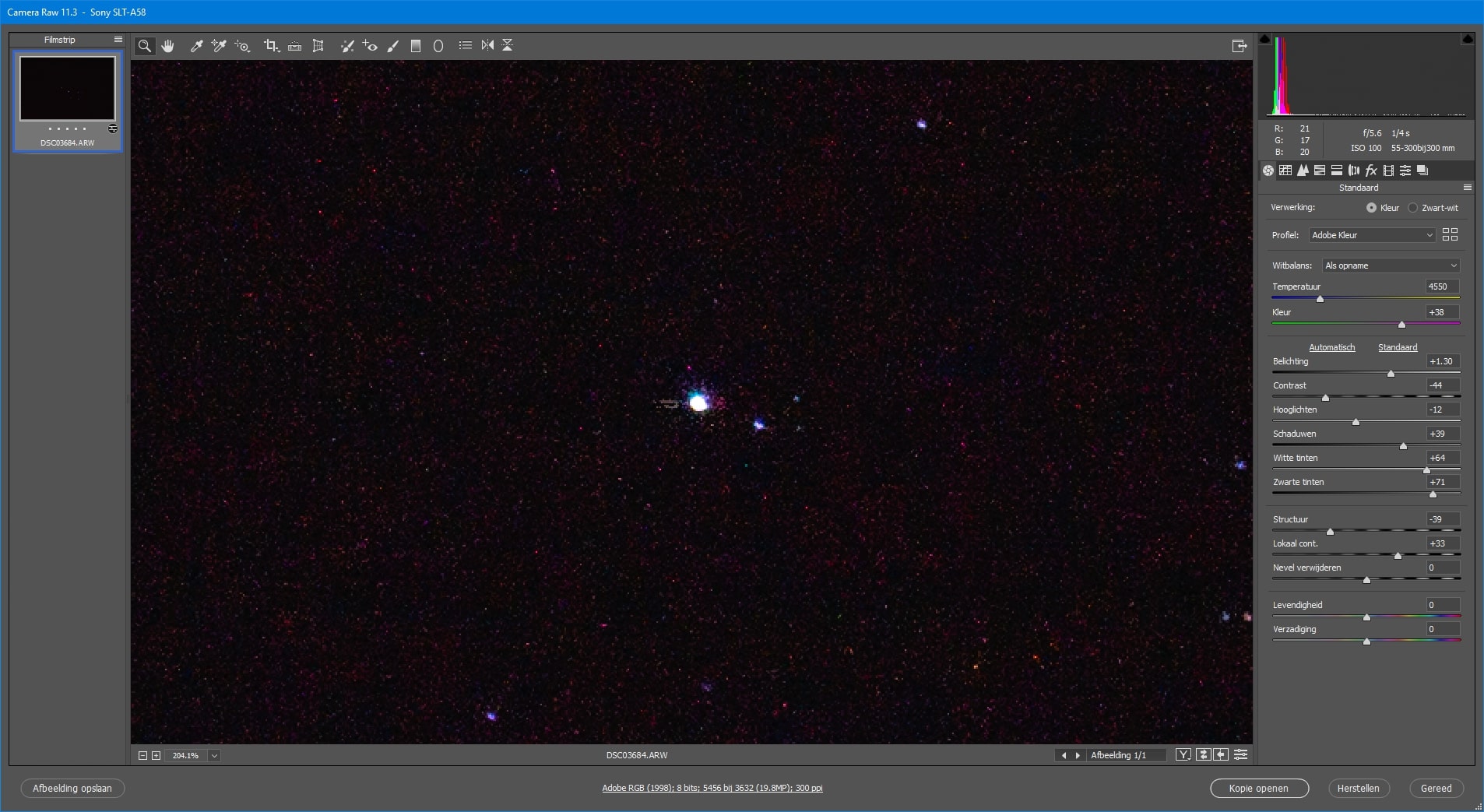Click the zoom out minus button

(x=142, y=755)
